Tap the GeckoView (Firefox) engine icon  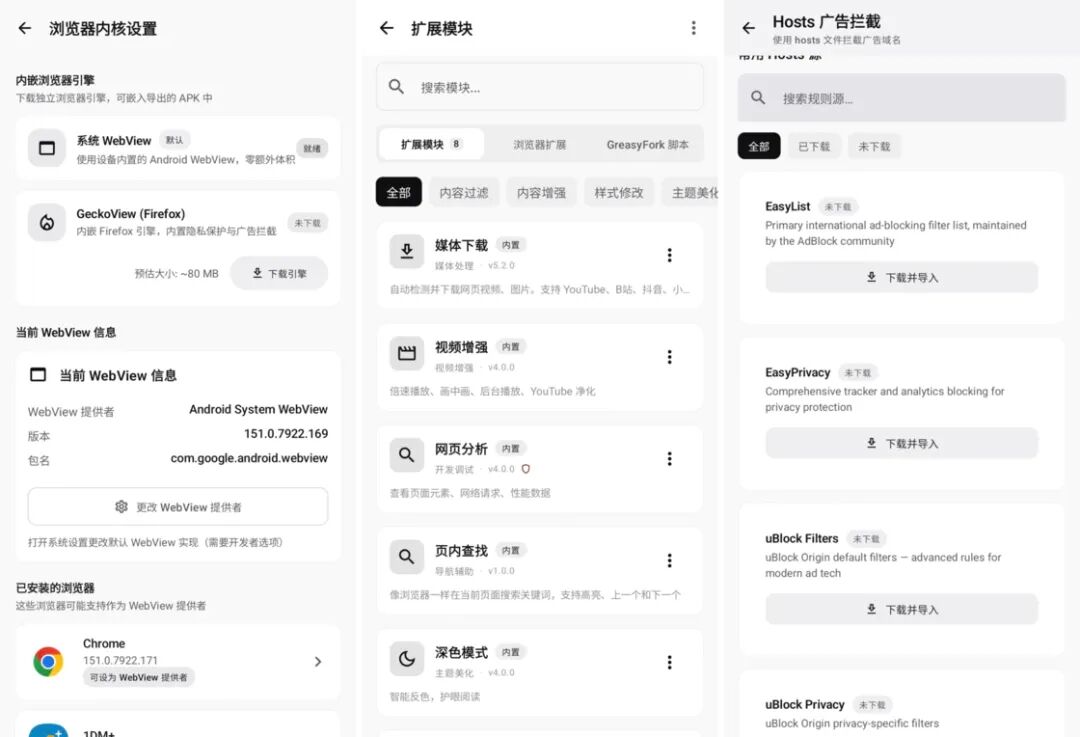click(47, 222)
